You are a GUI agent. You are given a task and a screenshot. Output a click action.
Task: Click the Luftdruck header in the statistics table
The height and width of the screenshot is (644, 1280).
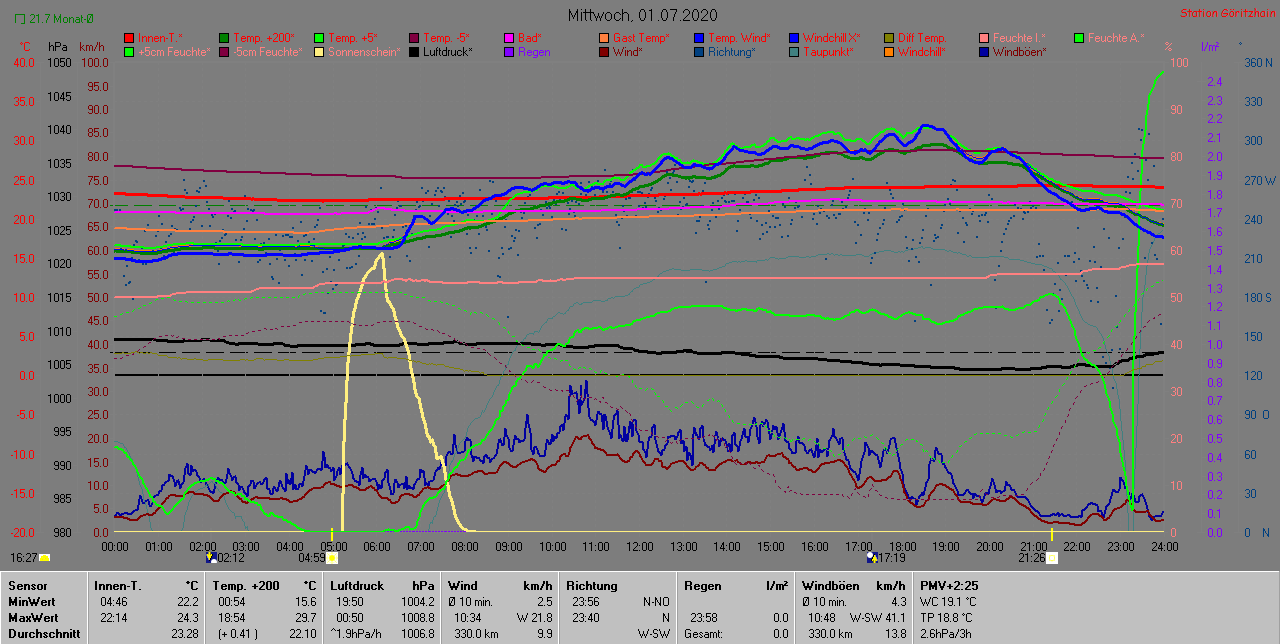(355, 586)
